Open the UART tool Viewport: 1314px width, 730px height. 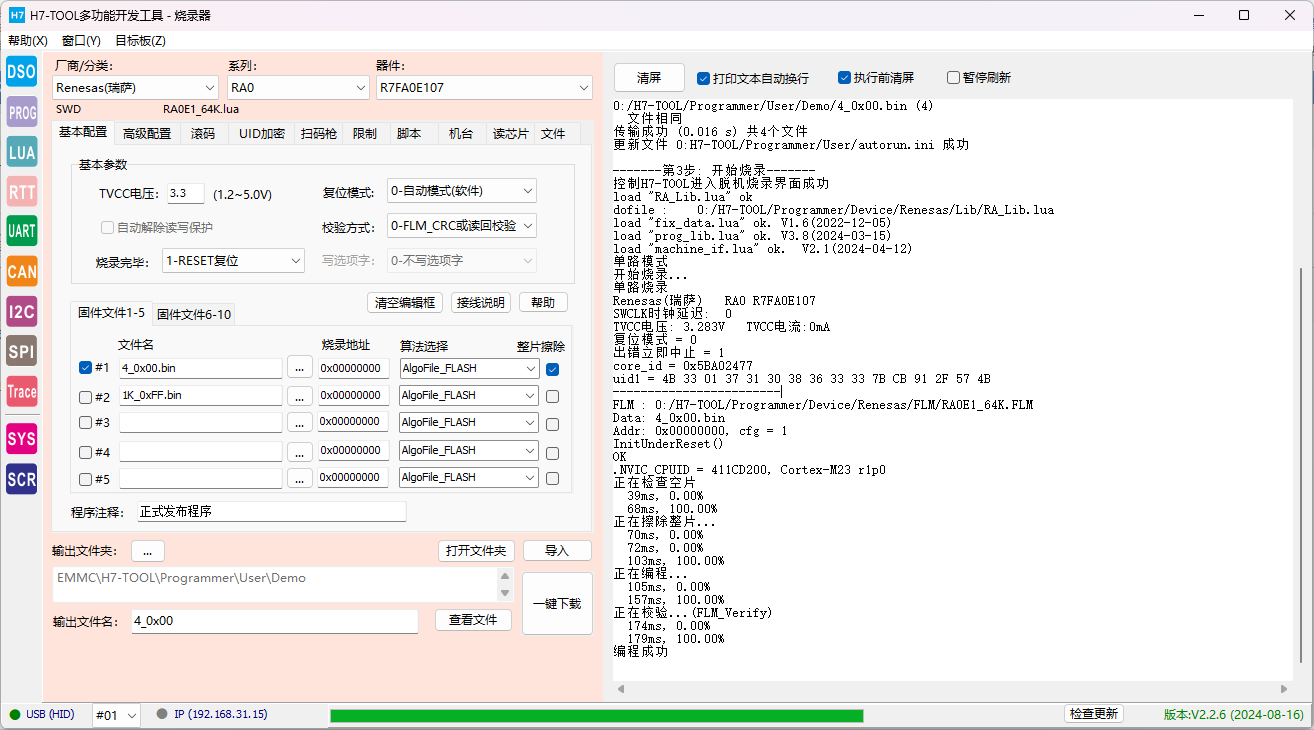tap(21, 231)
